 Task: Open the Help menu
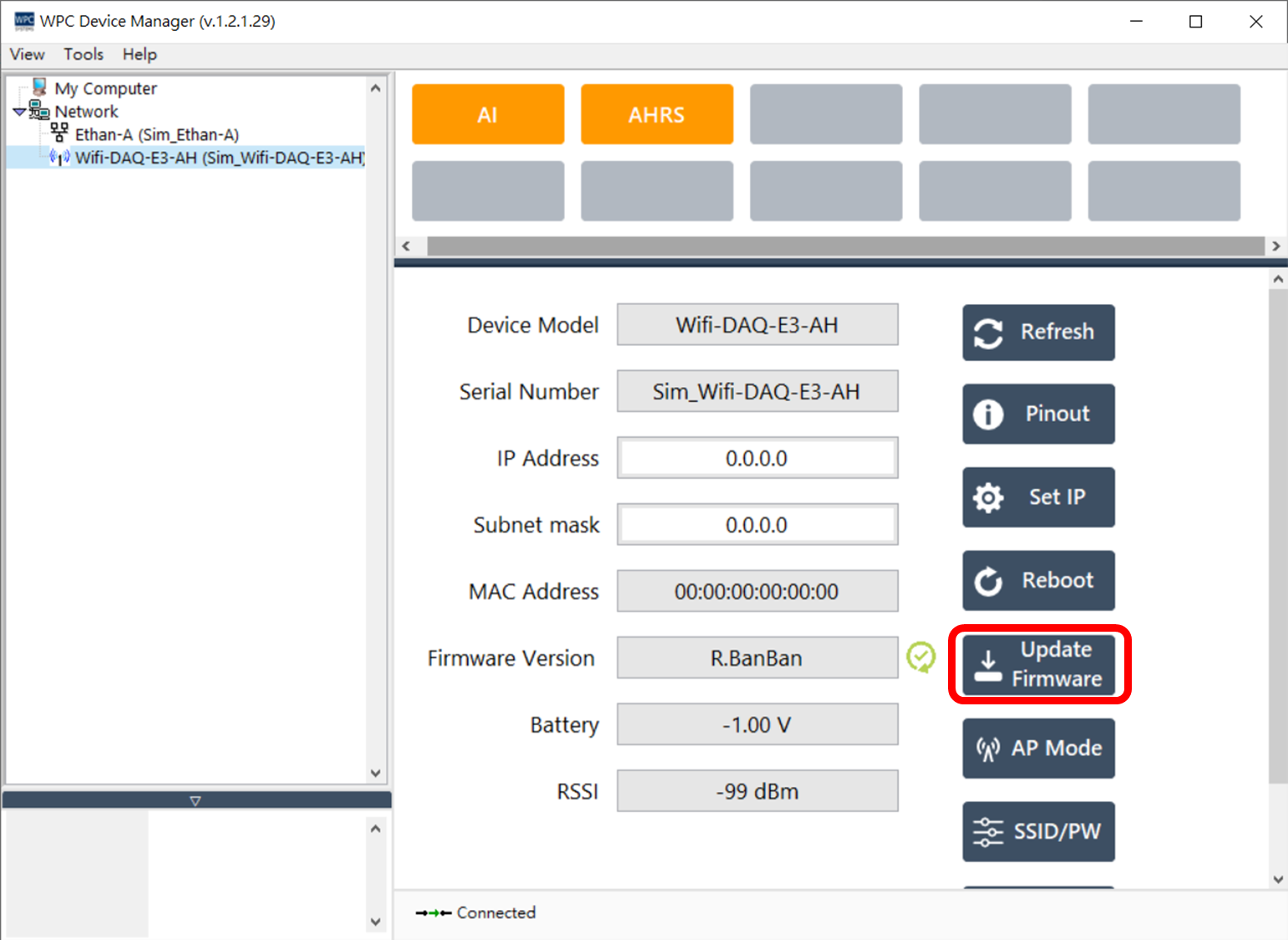[139, 54]
